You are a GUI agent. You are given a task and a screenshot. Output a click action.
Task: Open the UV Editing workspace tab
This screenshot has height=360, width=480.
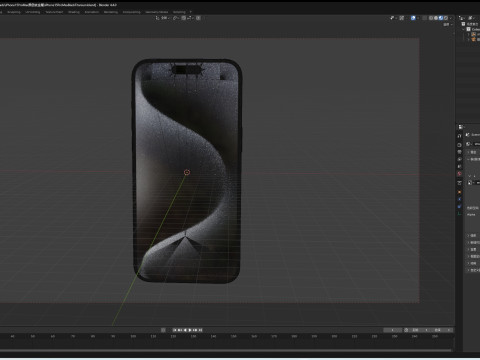tap(33, 12)
